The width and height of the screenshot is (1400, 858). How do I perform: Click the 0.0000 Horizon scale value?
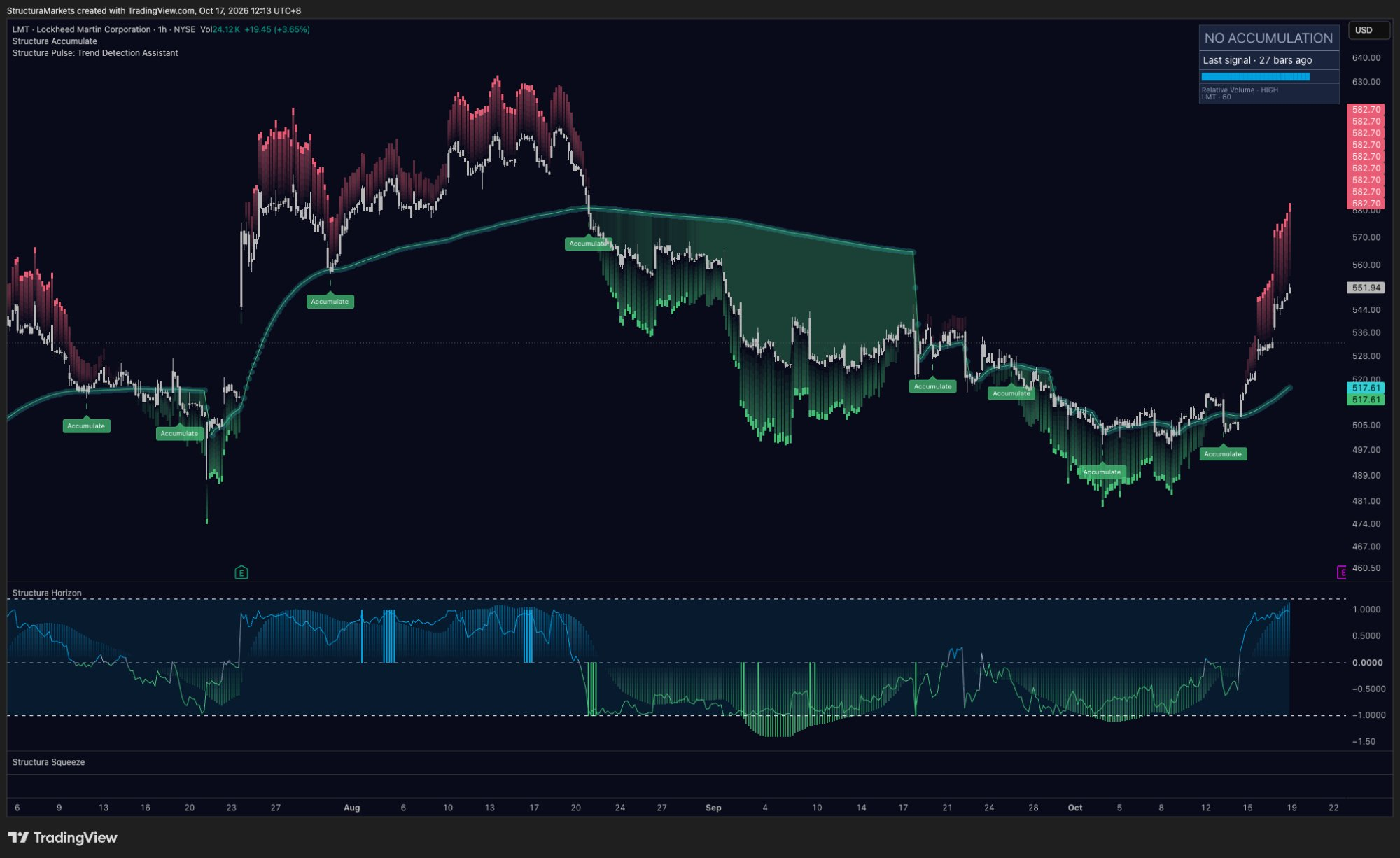[x=1367, y=662]
